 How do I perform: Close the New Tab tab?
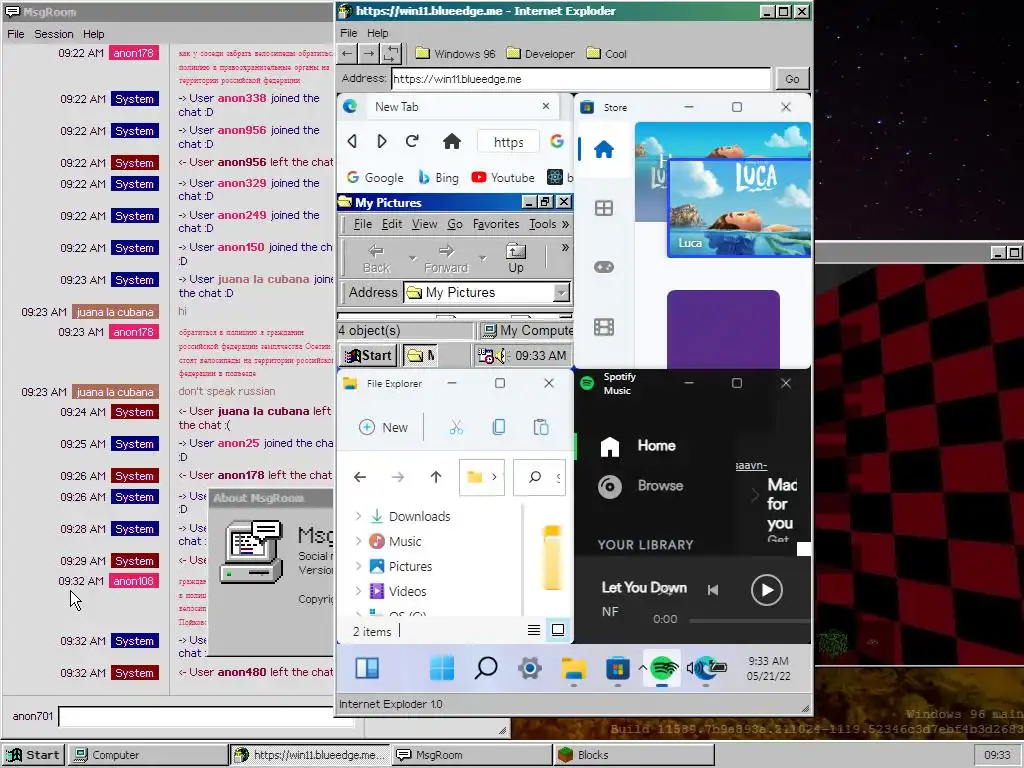(x=546, y=106)
